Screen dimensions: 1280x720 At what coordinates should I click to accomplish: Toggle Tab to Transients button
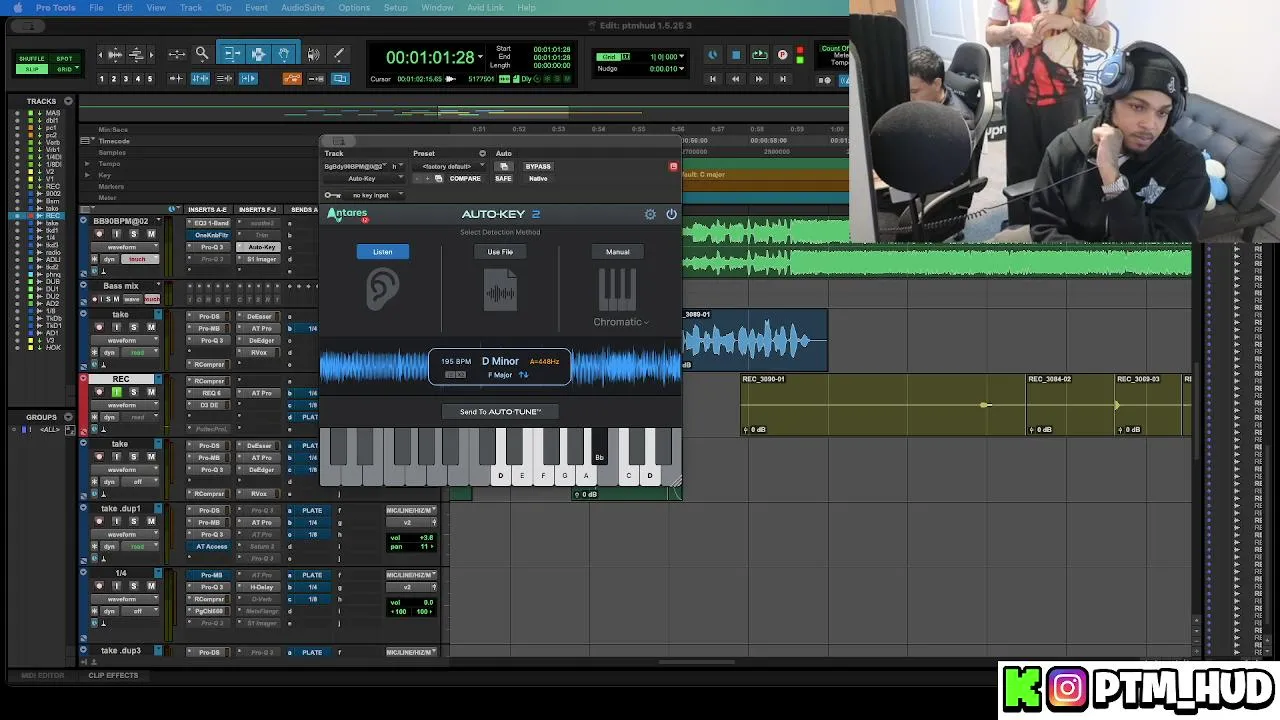pos(177,79)
